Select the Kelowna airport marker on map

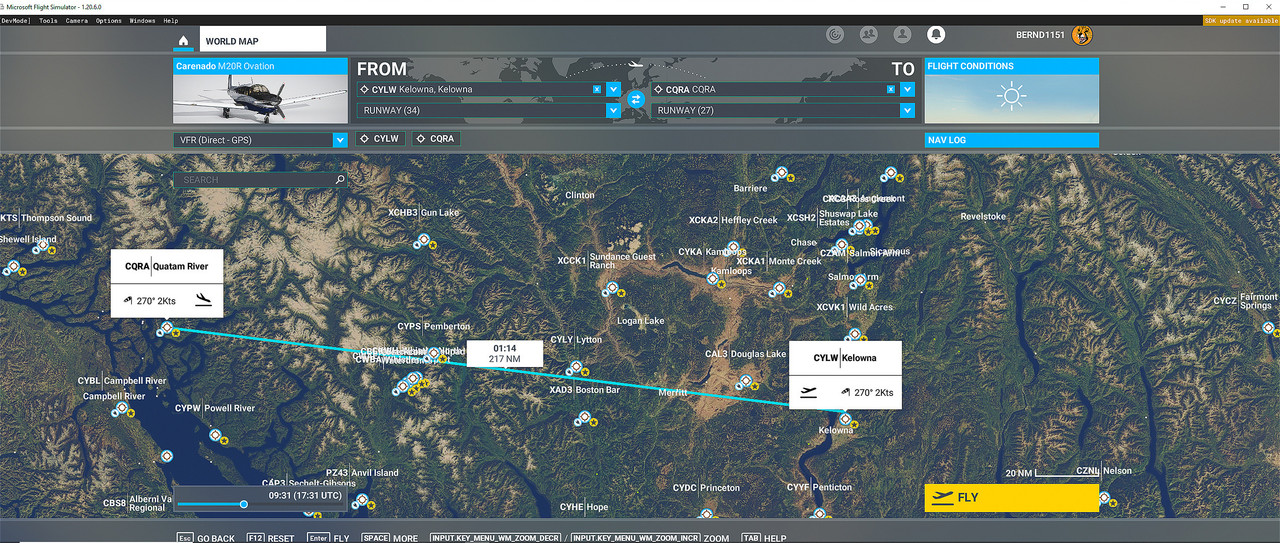(845, 419)
